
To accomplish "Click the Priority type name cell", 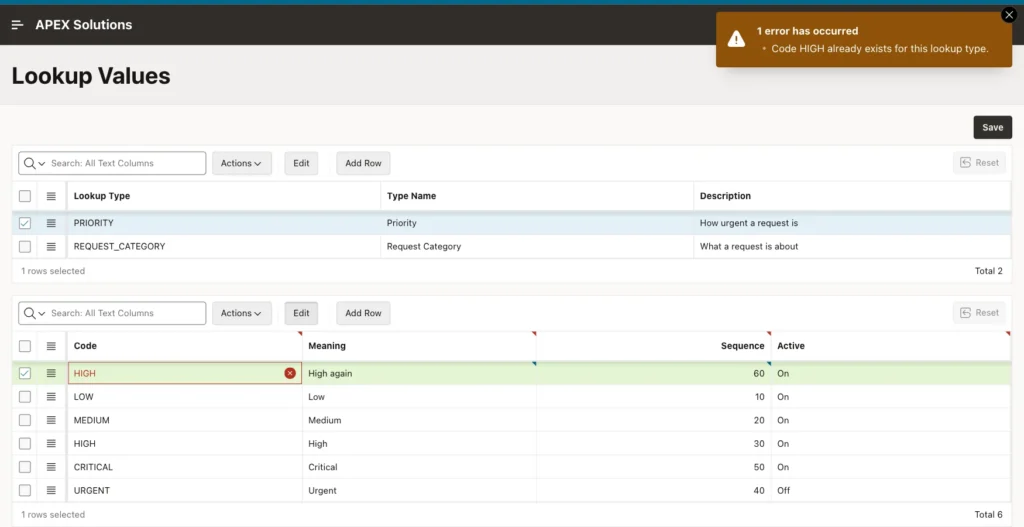I will coord(537,223).
